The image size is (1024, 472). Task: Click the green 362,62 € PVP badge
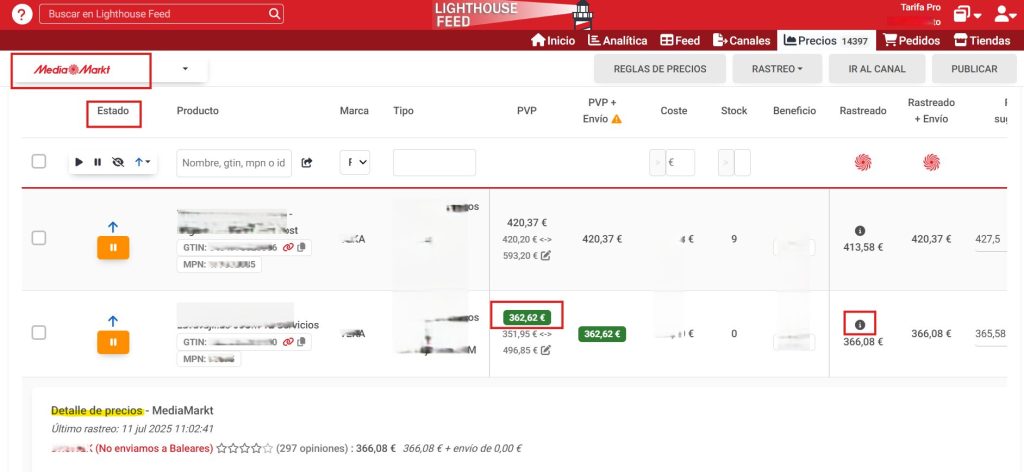tap(527, 318)
